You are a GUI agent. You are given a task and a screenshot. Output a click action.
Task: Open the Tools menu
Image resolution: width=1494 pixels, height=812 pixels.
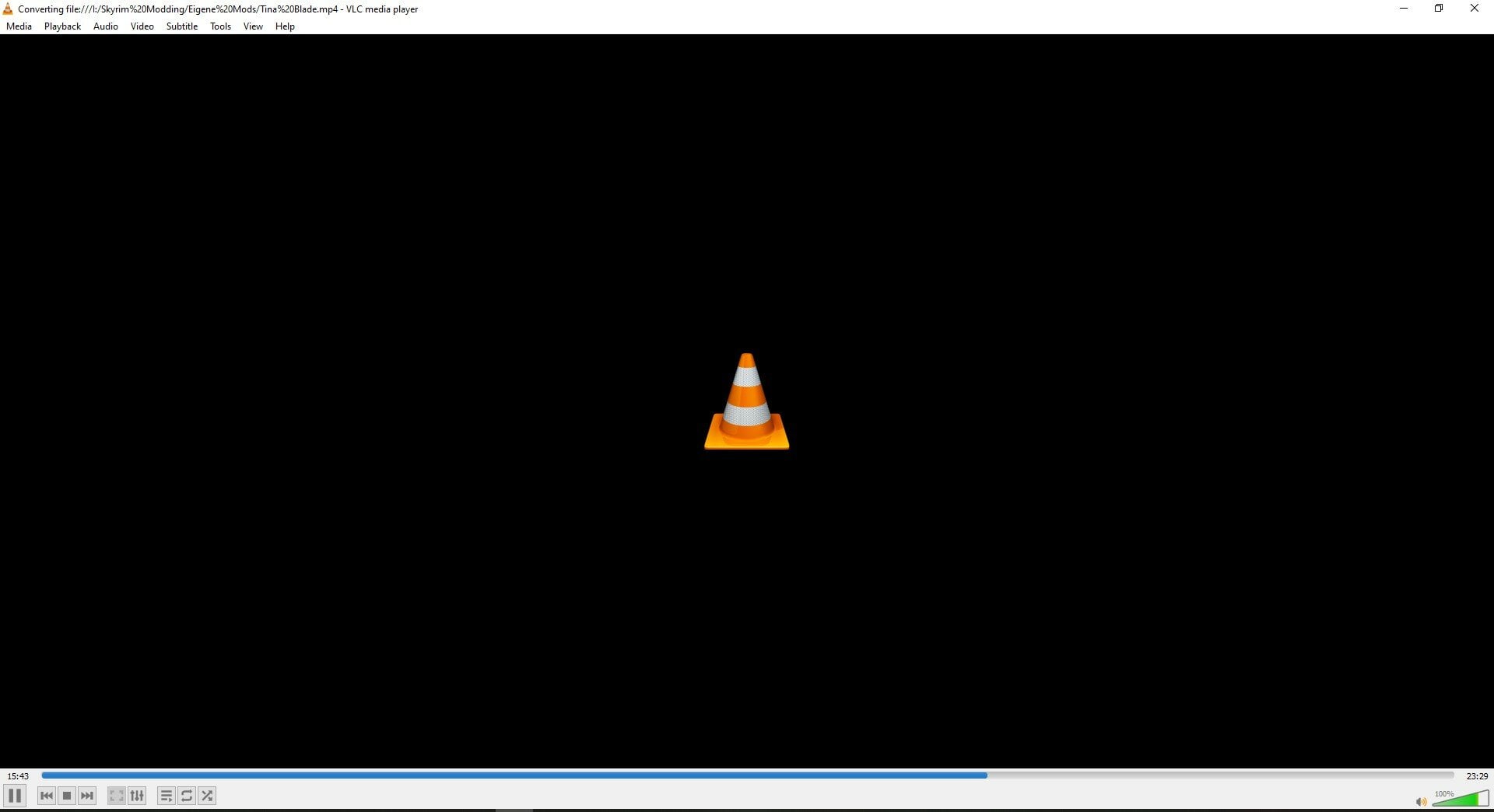221,26
